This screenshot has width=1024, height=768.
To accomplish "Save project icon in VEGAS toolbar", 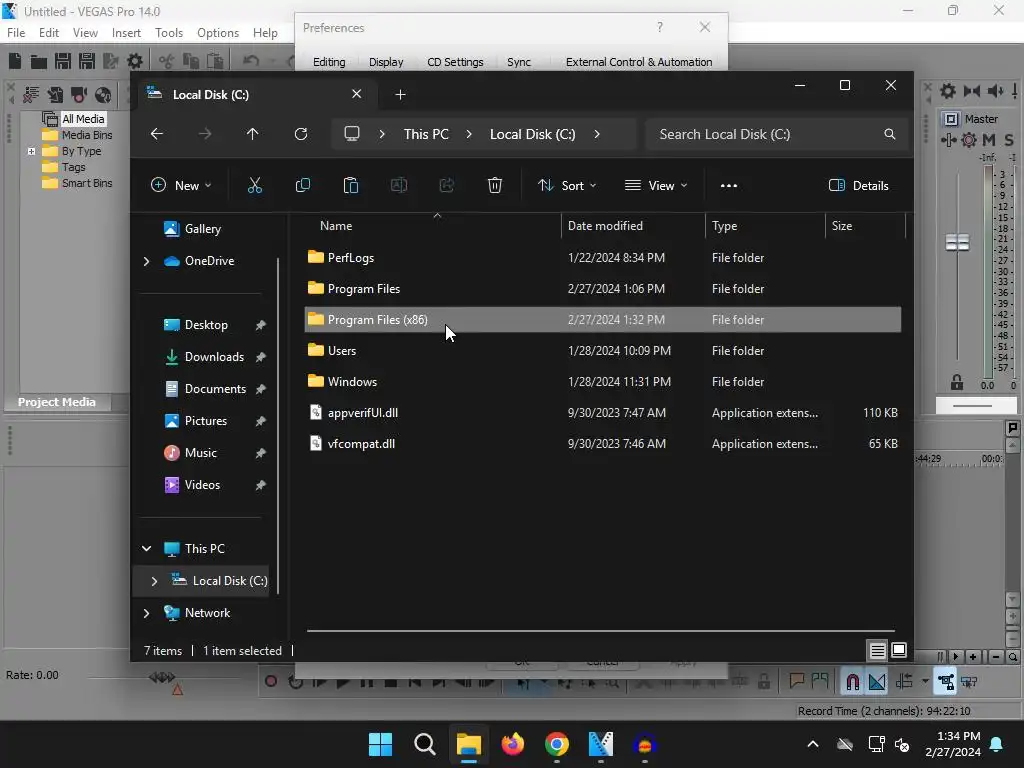I will click(x=63, y=61).
